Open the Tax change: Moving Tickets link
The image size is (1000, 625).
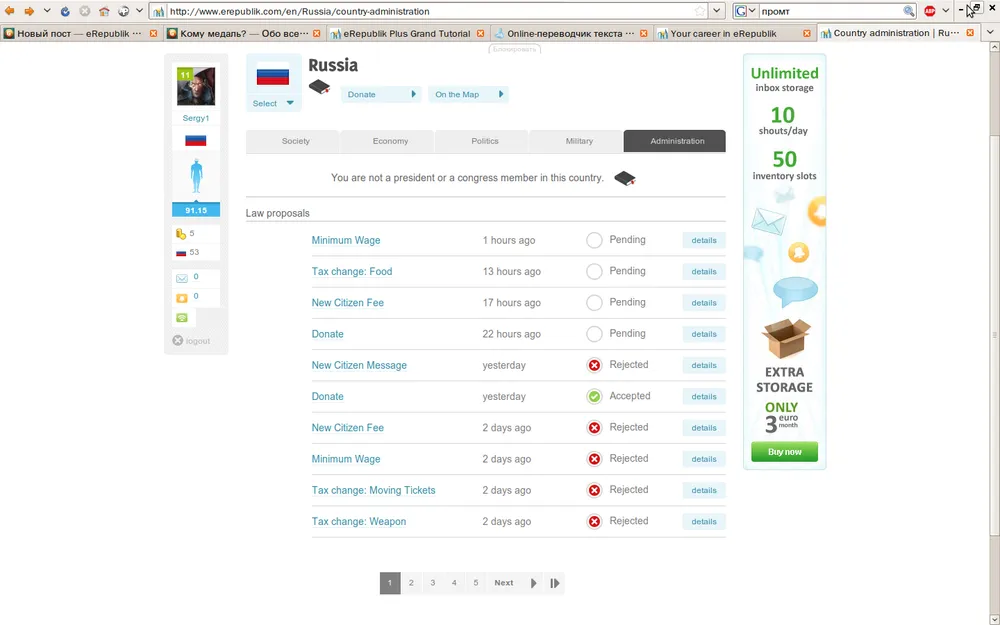coord(373,490)
